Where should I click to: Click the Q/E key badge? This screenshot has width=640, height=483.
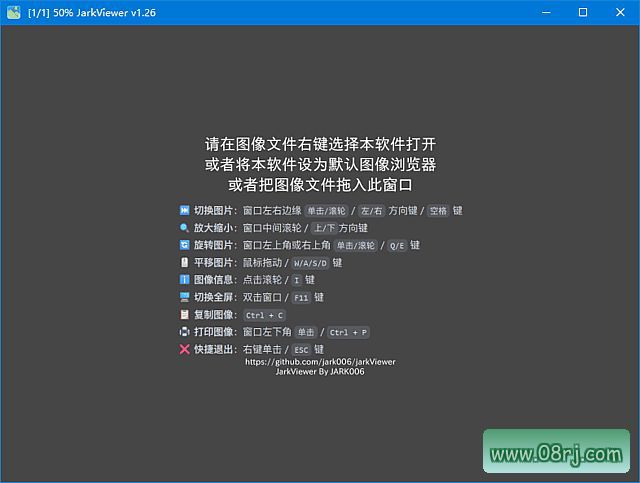click(x=397, y=246)
